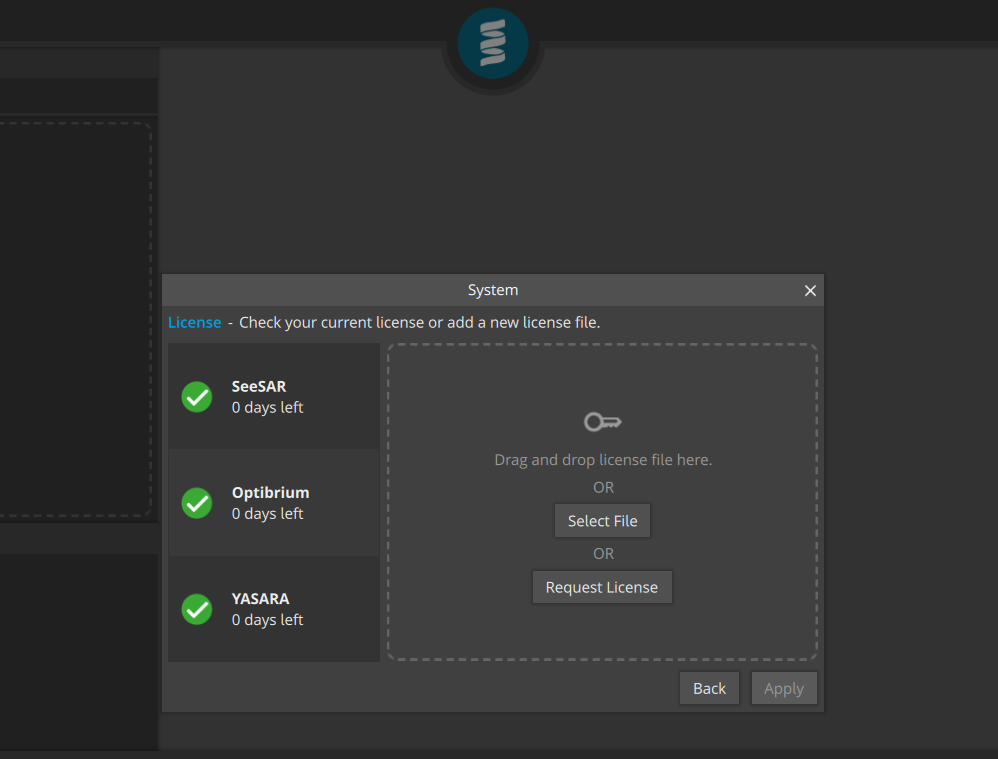Click the SeeSAR logo icon at top
The height and width of the screenshot is (759, 998).
pos(493,43)
